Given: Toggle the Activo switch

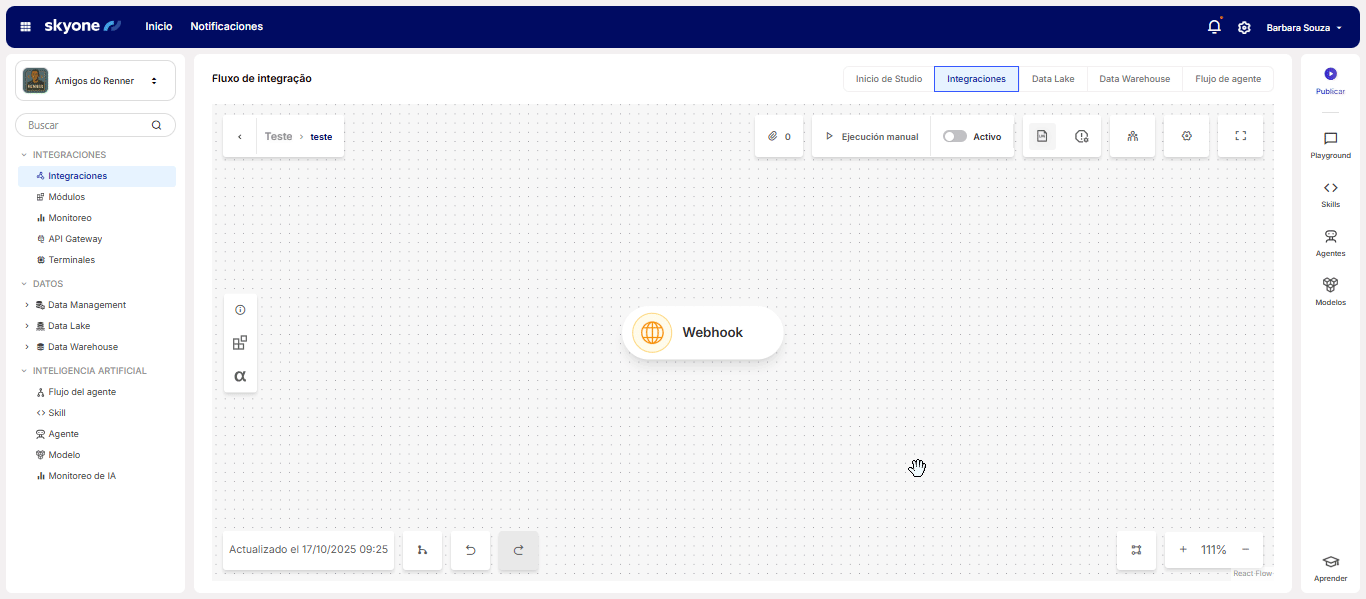Looking at the screenshot, I should tap(955, 136).
